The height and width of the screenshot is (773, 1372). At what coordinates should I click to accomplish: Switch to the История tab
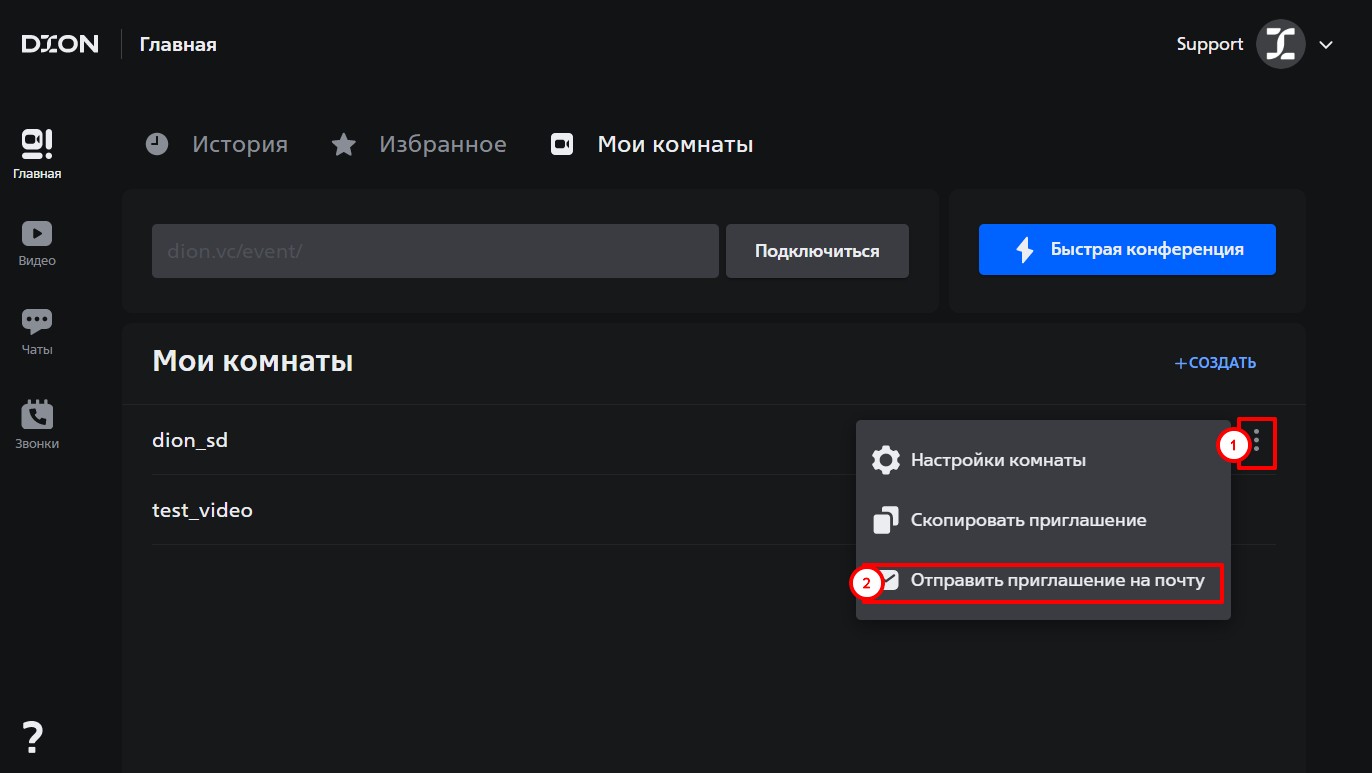(x=217, y=144)
